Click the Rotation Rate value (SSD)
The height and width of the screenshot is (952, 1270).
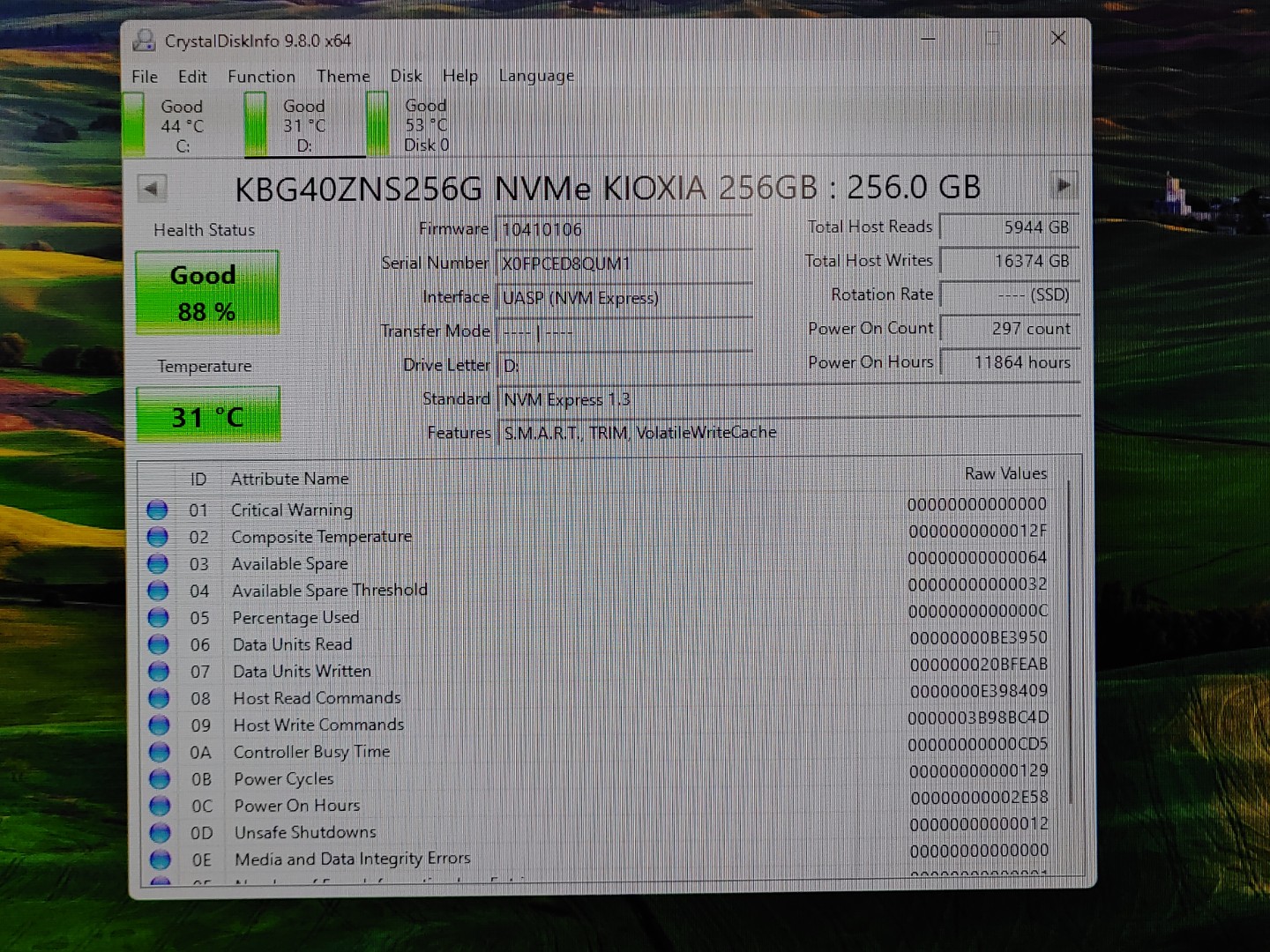(x=1009, y=294)
